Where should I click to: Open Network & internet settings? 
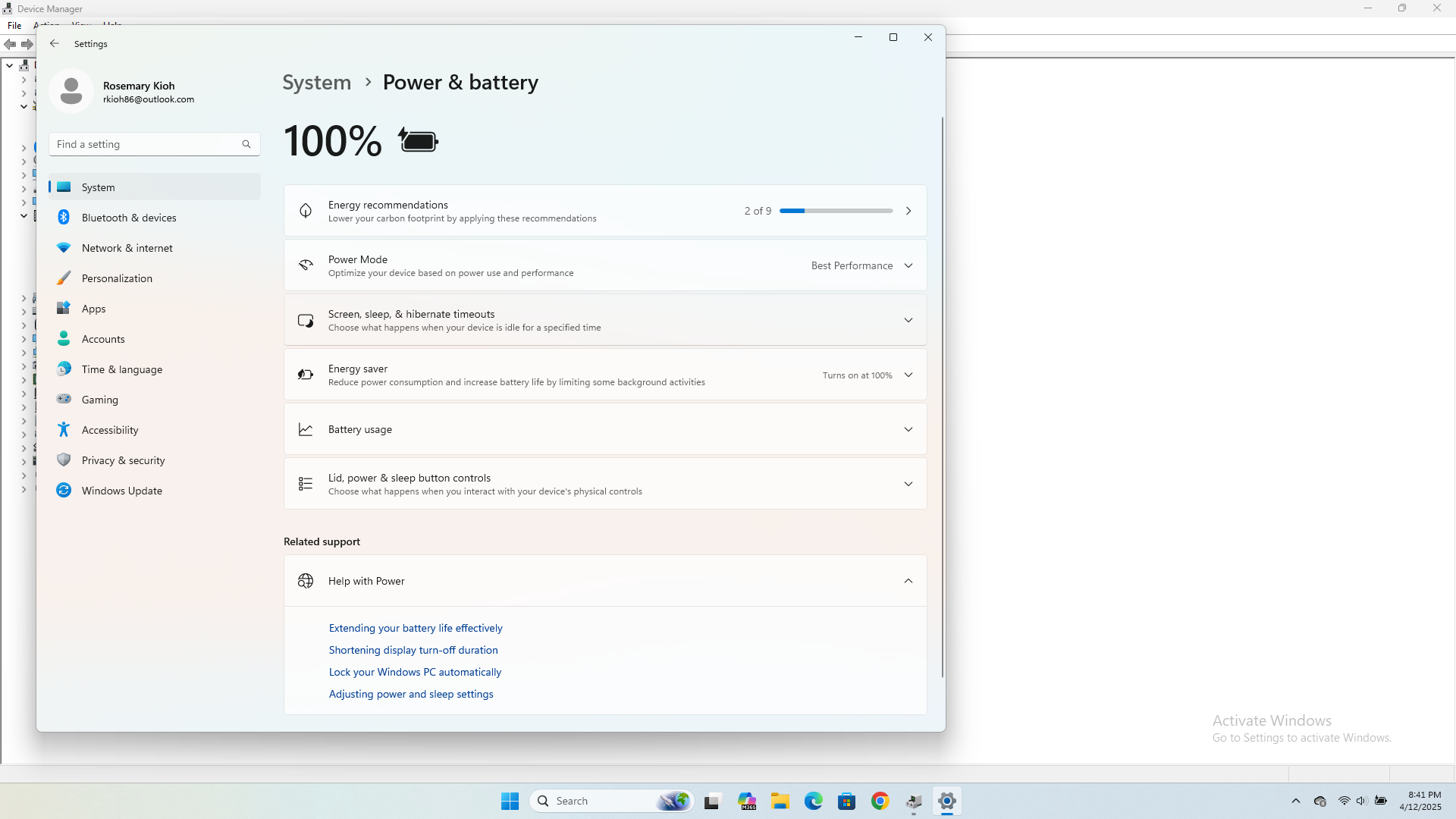(x=155, y=248)
